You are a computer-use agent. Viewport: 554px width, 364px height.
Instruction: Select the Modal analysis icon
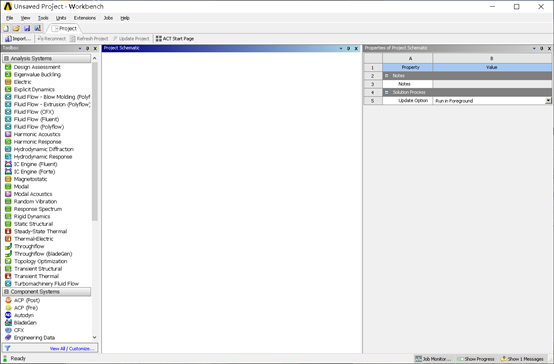(x=8, y=186)
